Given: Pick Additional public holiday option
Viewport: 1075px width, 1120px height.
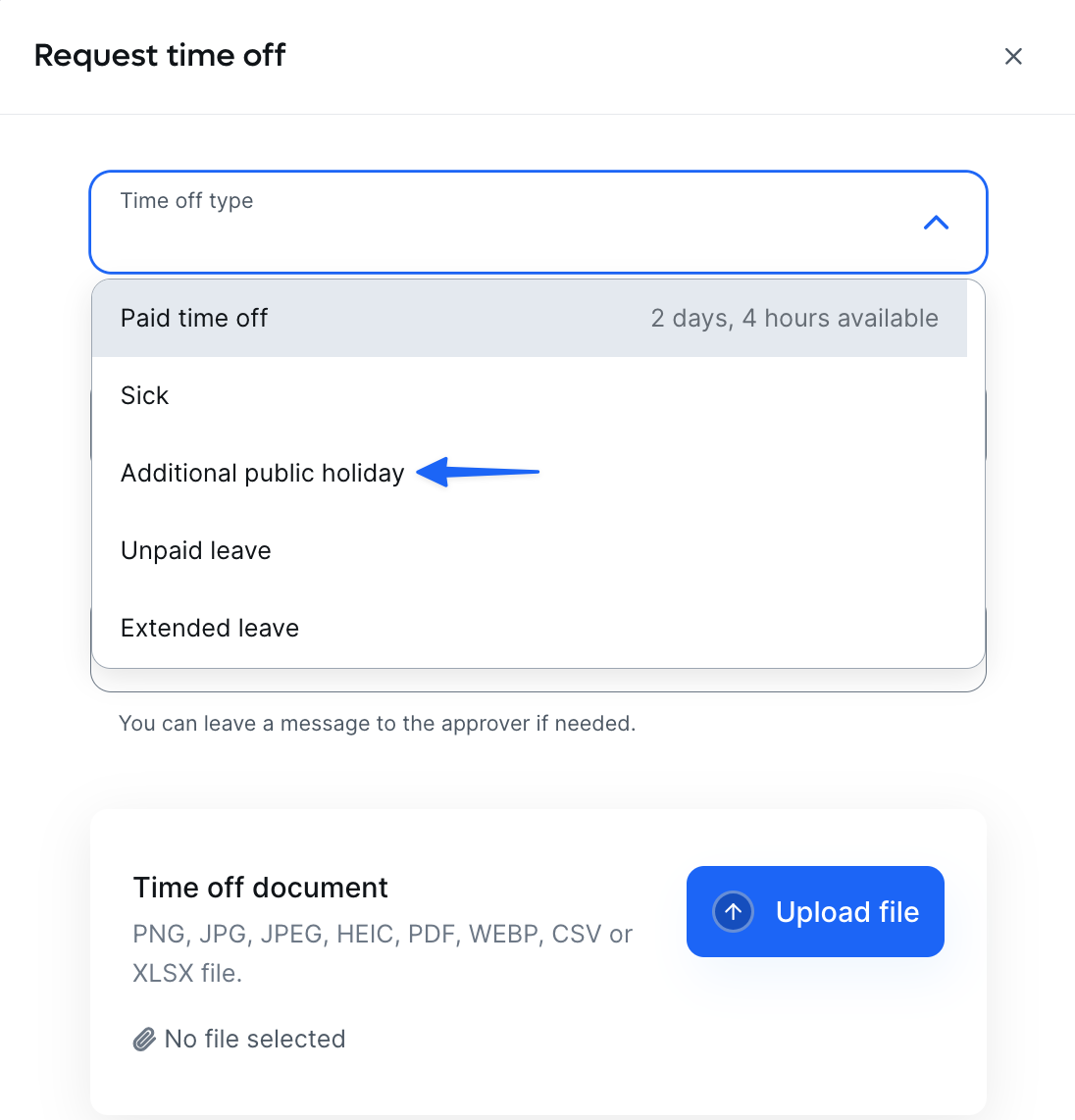Looking at the screenshot, I should click(x=530, y=473).
